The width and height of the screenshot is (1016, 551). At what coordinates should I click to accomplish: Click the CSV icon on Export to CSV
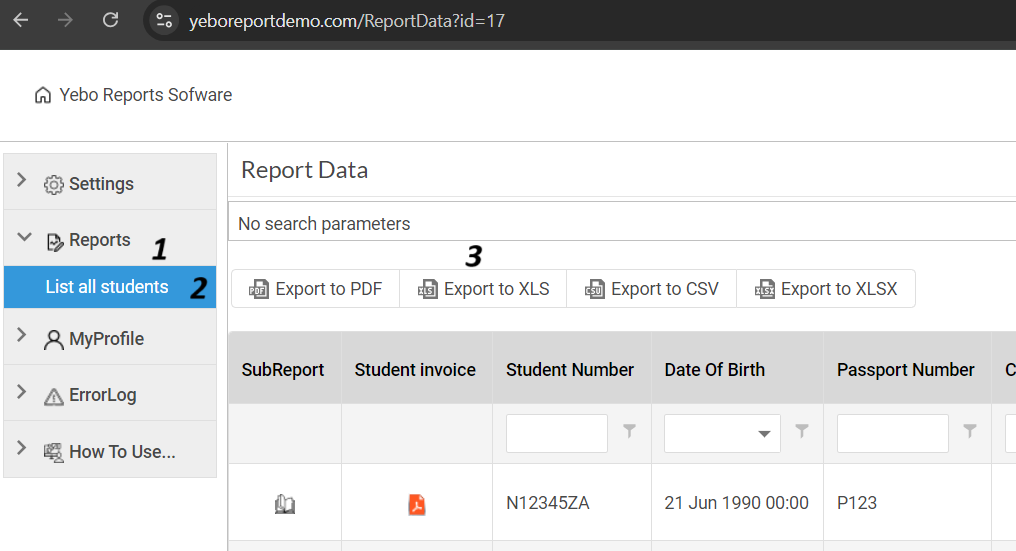[x=595, y=289]
